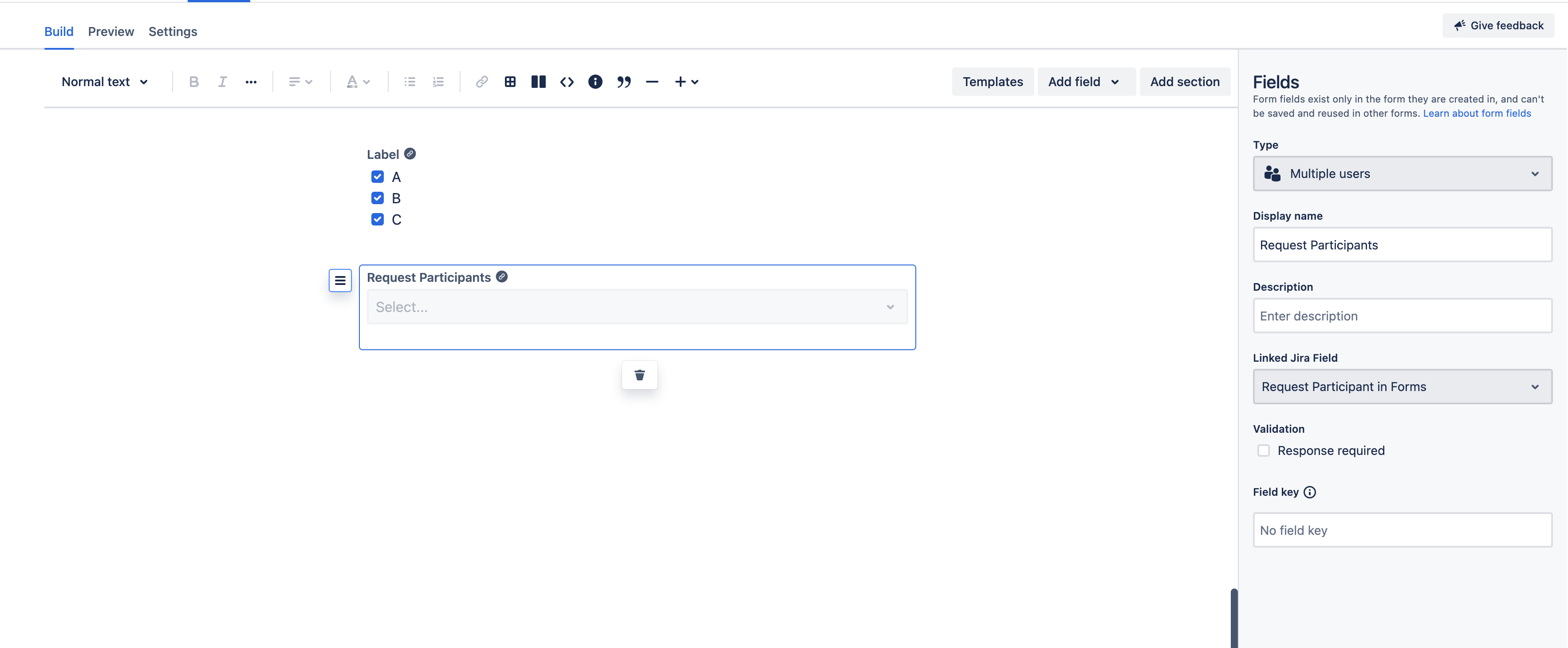The image size is (1568, 648).
Task: Open the Settings tab
Action: 173,32
